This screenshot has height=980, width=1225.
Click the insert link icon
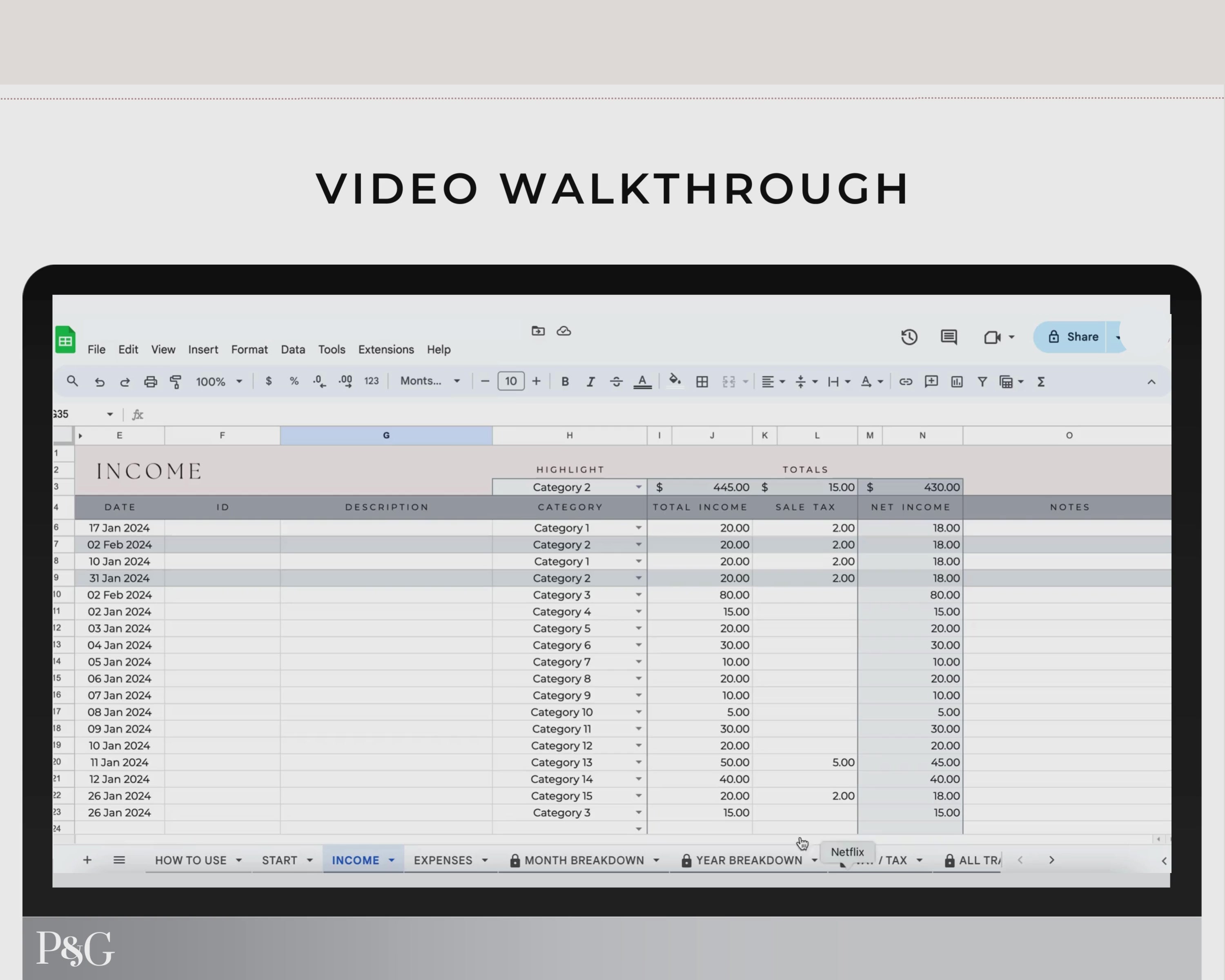point(905,382)
